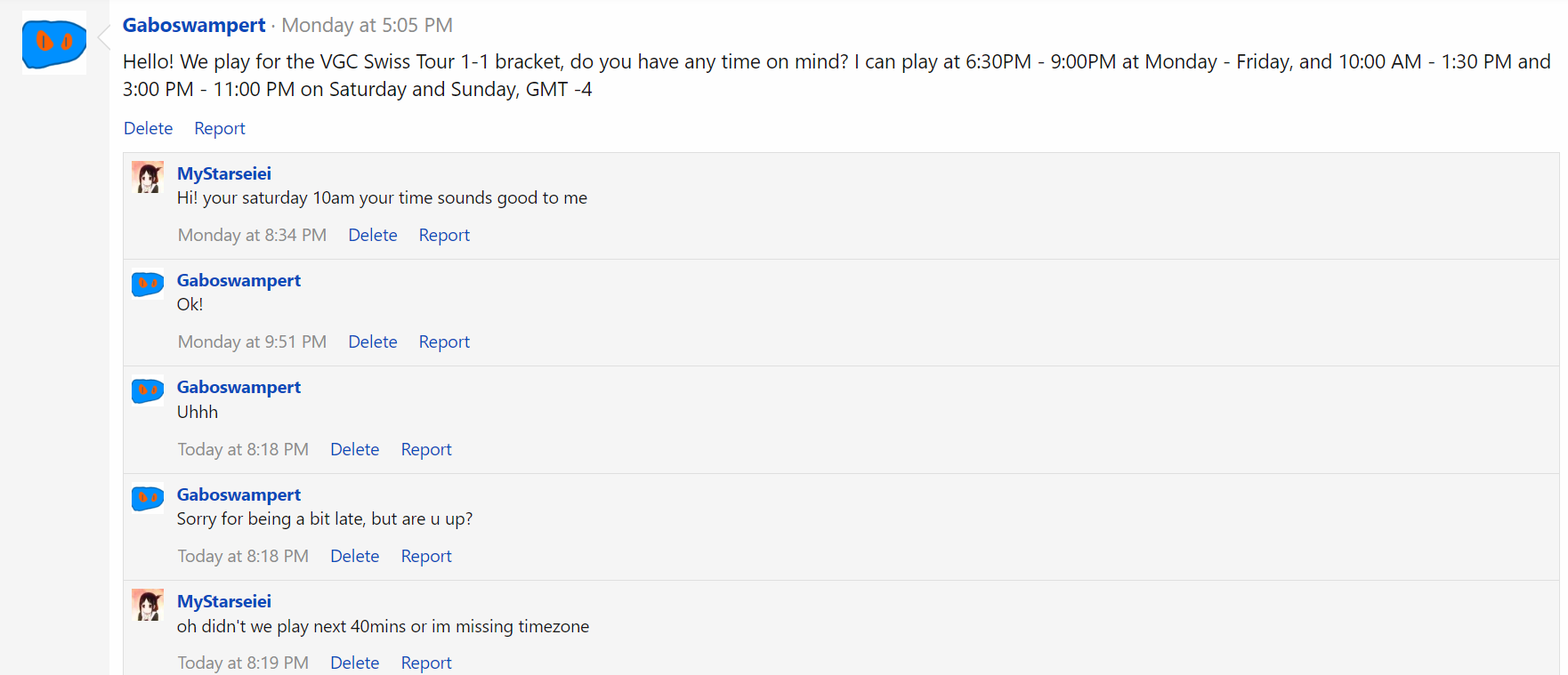Open Gaboswampert's profile from the main post heading
The height and width of the screenshot is (675, 1568).
point(194,25)
